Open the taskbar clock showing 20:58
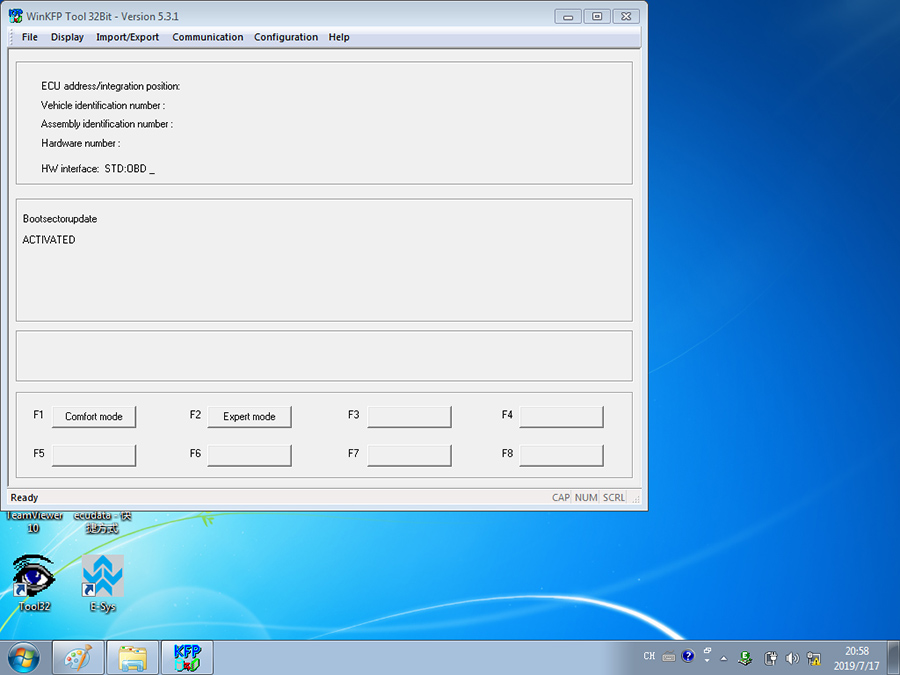Viewport: 900px width, 675px height. point(856,658)
